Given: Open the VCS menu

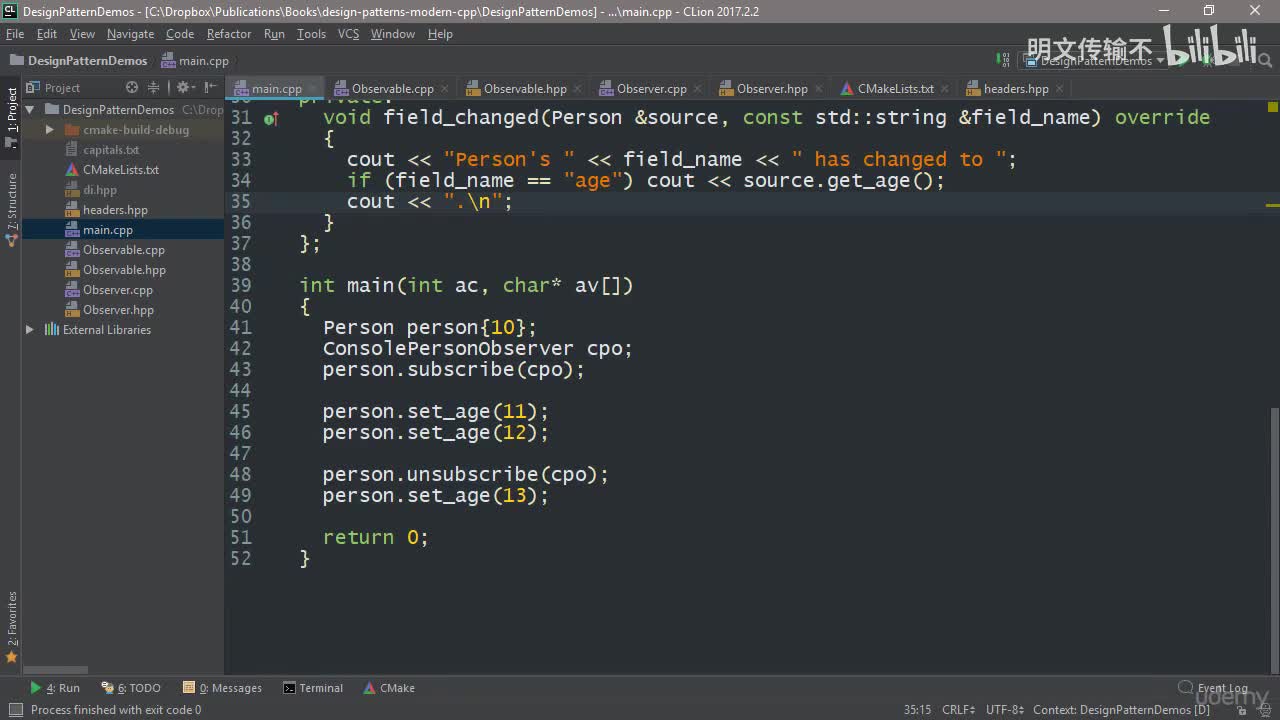Looking at the screenshot, I should coord(348,34).
